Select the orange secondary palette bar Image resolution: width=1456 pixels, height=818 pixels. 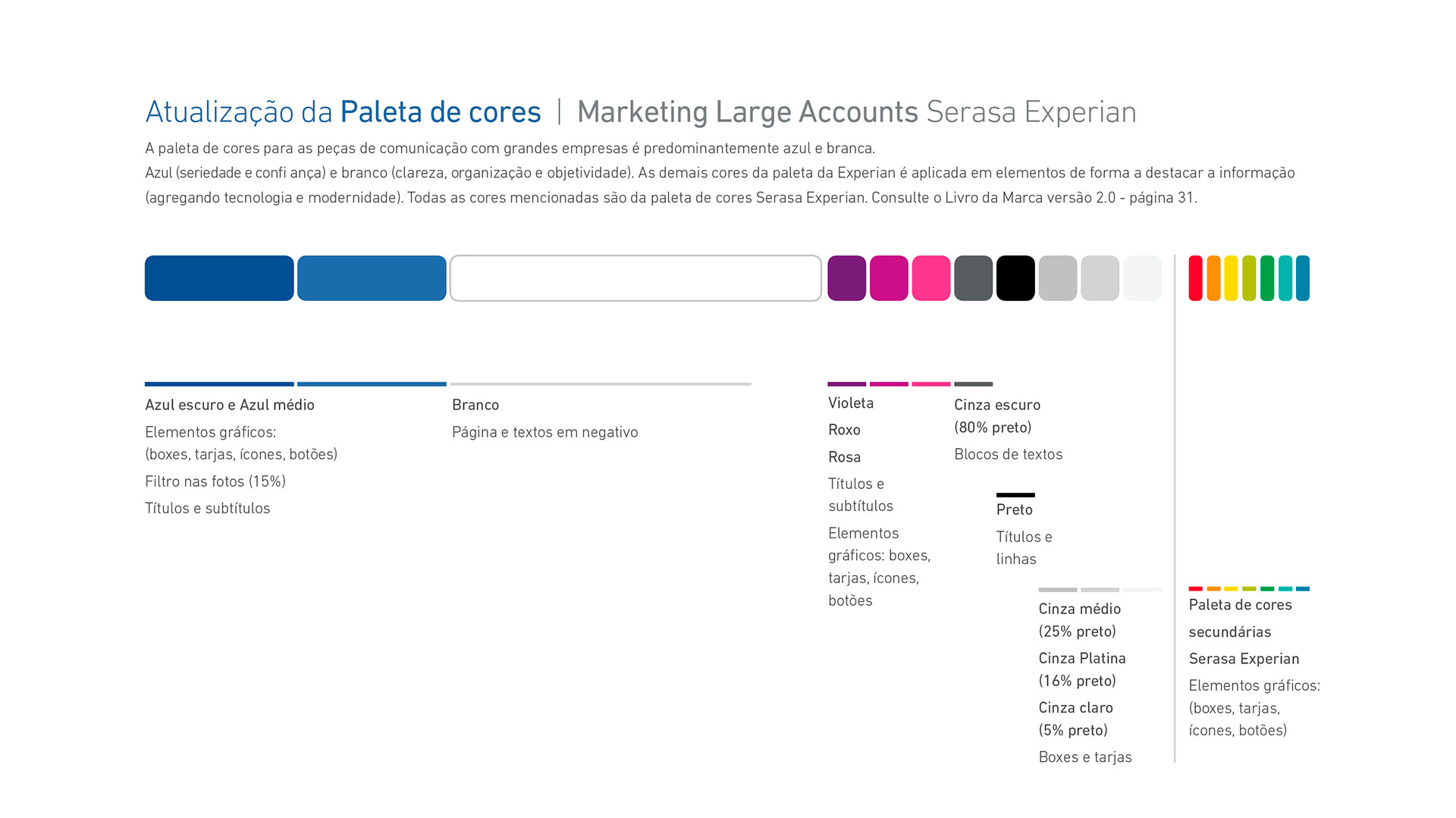(1213, 278)
